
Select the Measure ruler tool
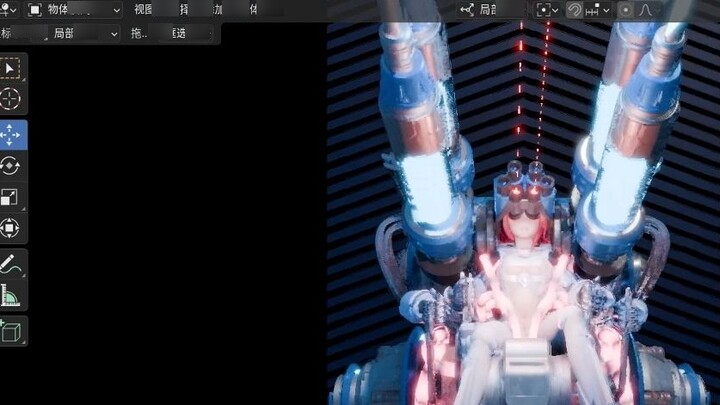tap(11, 296)
